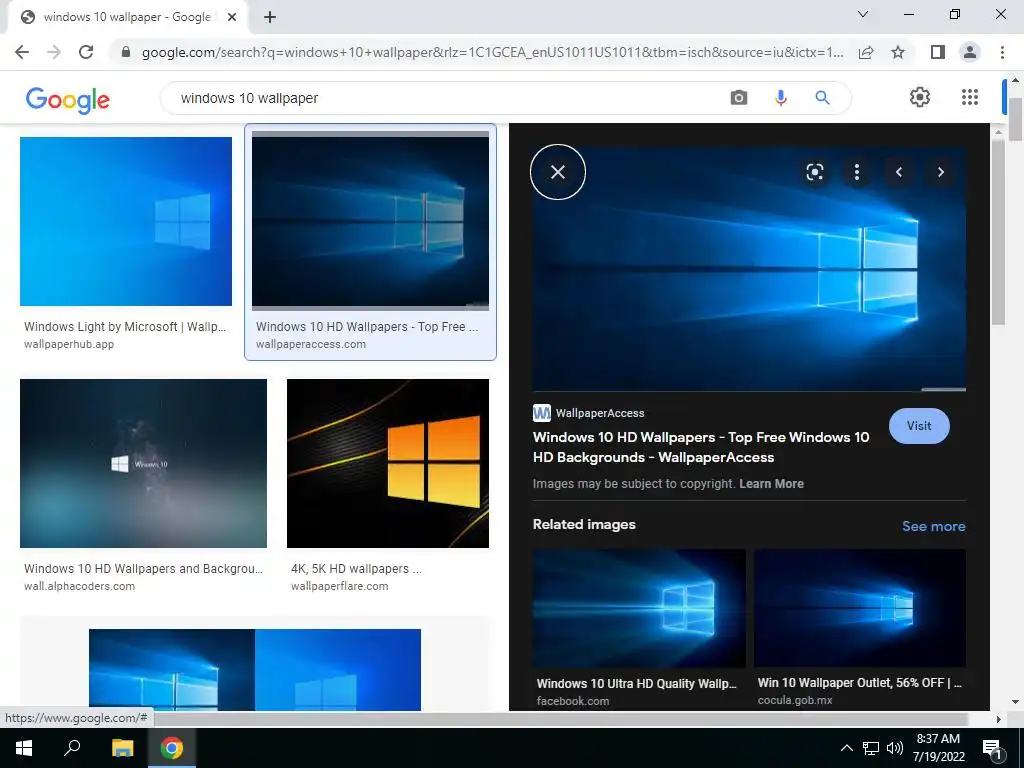Start voice search with microphone
This screenshot has height=768, width=1024.
pos(780,98)
